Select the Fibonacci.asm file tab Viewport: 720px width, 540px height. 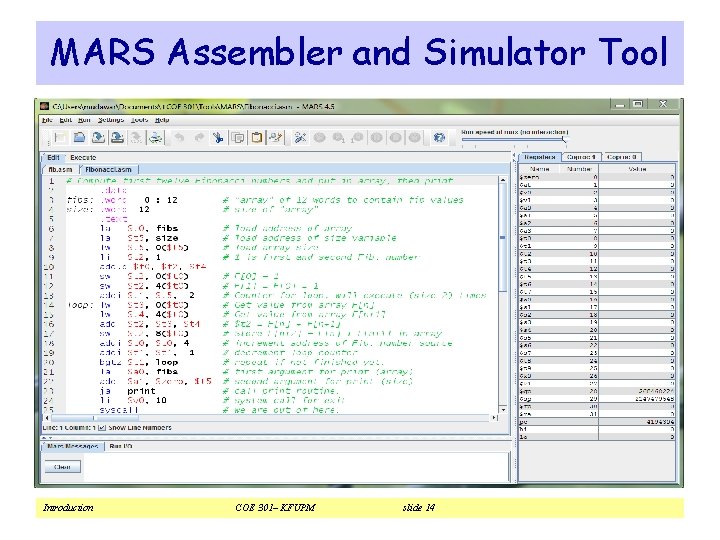pyautogui.click(x=108, y=169)
